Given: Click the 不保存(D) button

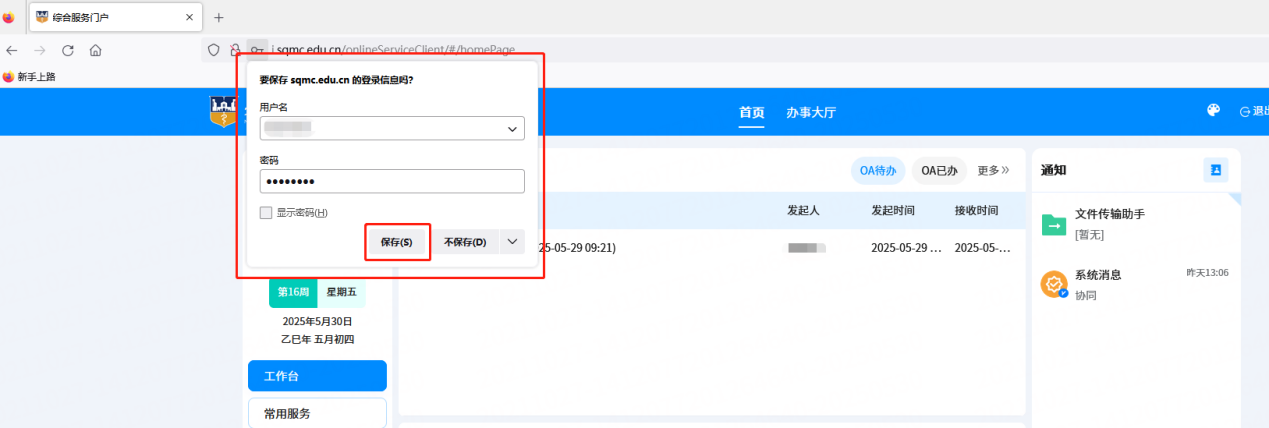Looking at the screenshot, I should tap(464, 242).
